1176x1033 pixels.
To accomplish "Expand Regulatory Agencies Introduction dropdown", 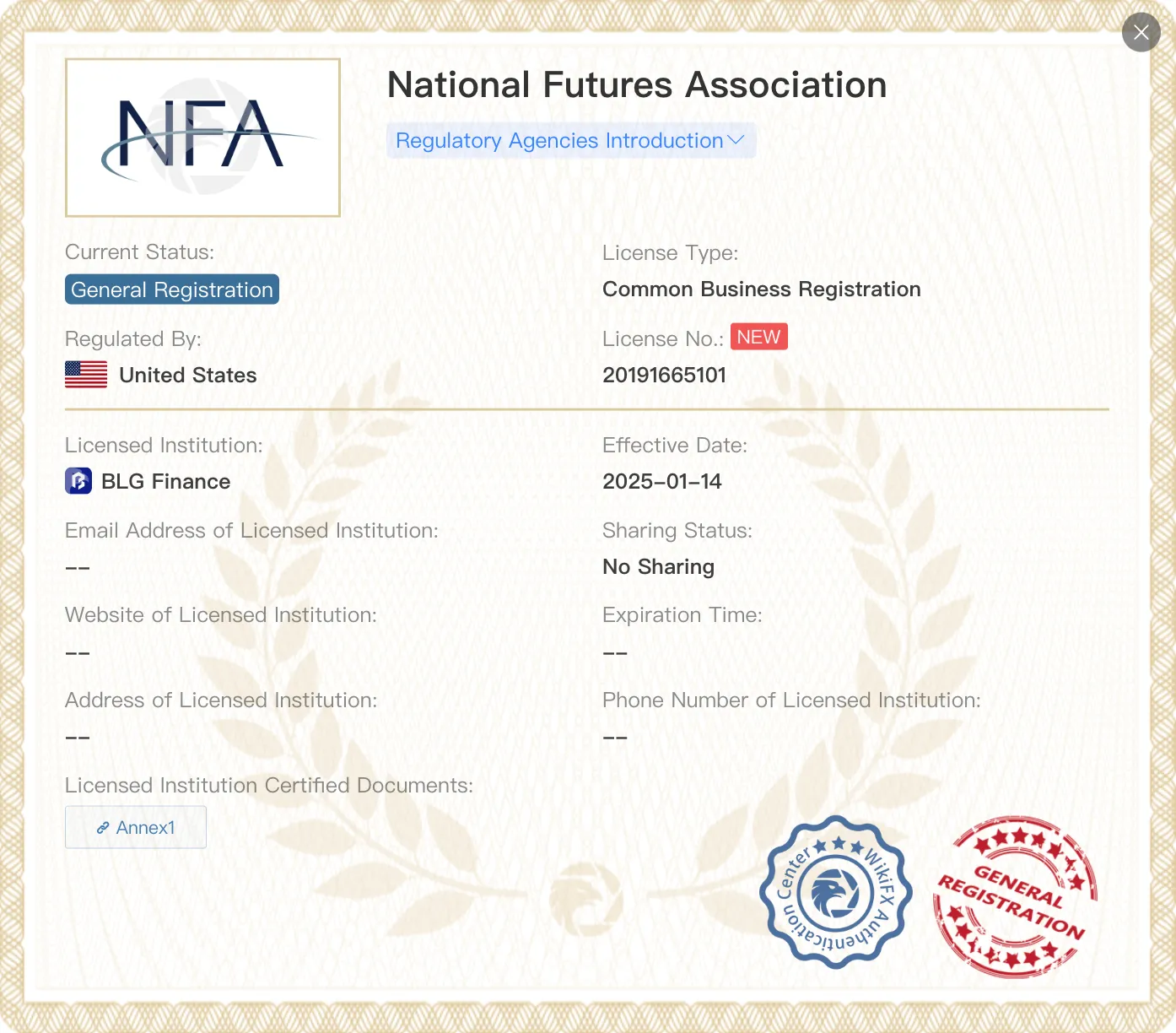I will 571,141.
